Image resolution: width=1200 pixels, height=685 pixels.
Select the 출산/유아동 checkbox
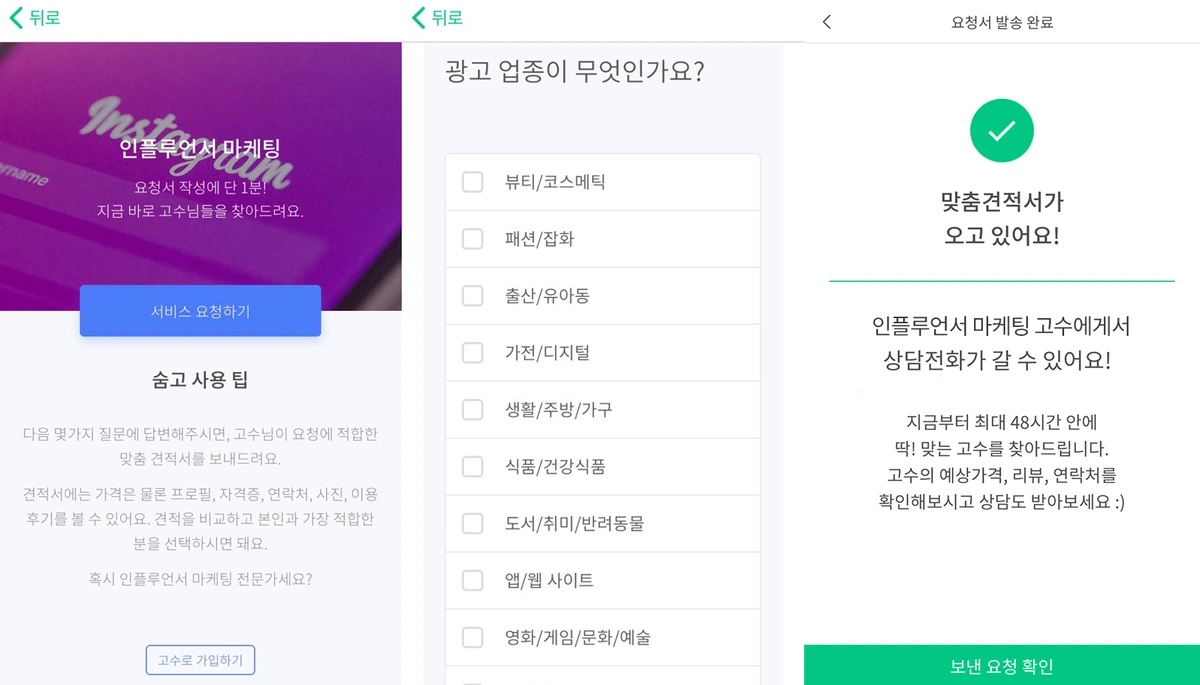[473, 295]
